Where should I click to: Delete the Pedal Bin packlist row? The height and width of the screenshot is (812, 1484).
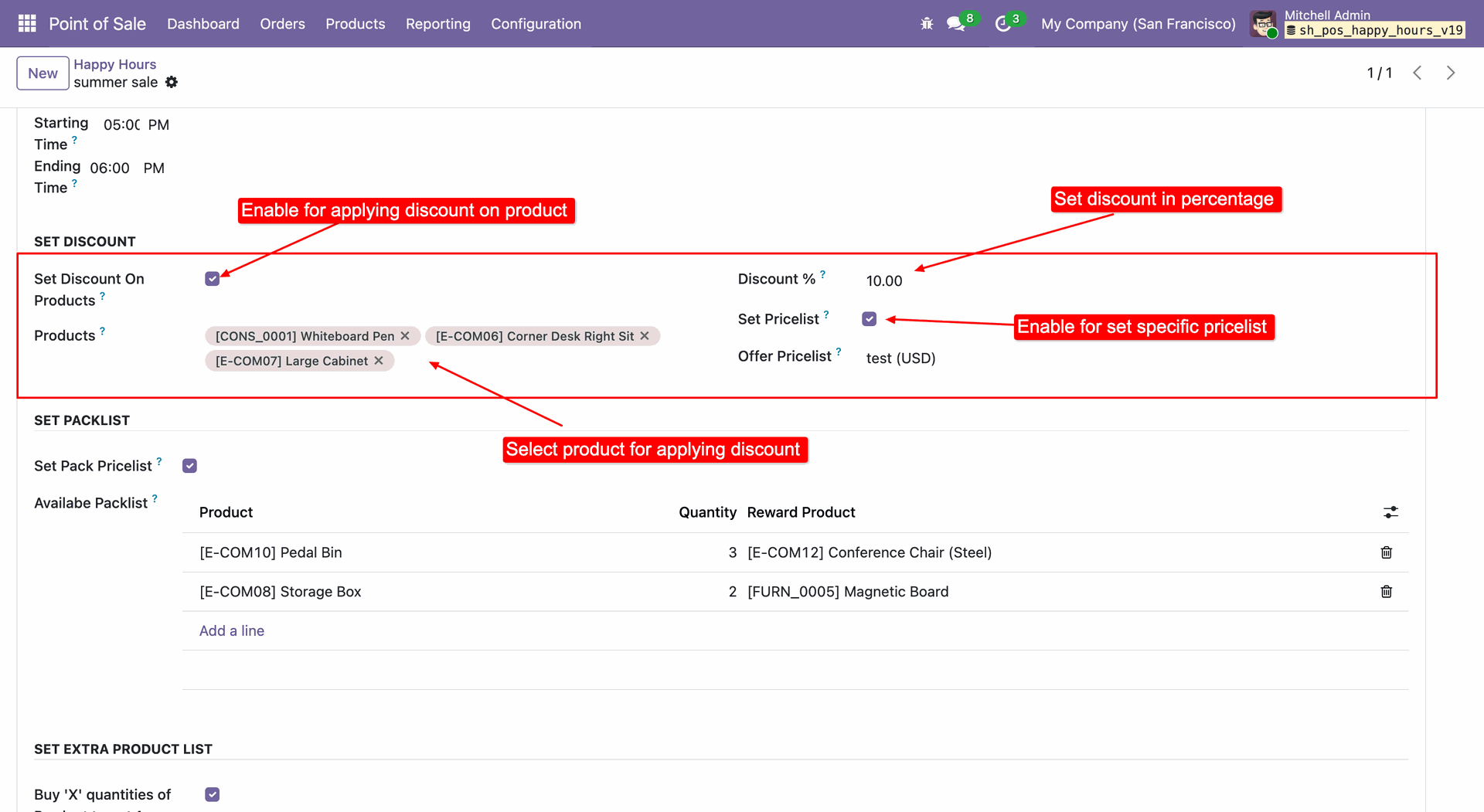(x=1386, y=552)
